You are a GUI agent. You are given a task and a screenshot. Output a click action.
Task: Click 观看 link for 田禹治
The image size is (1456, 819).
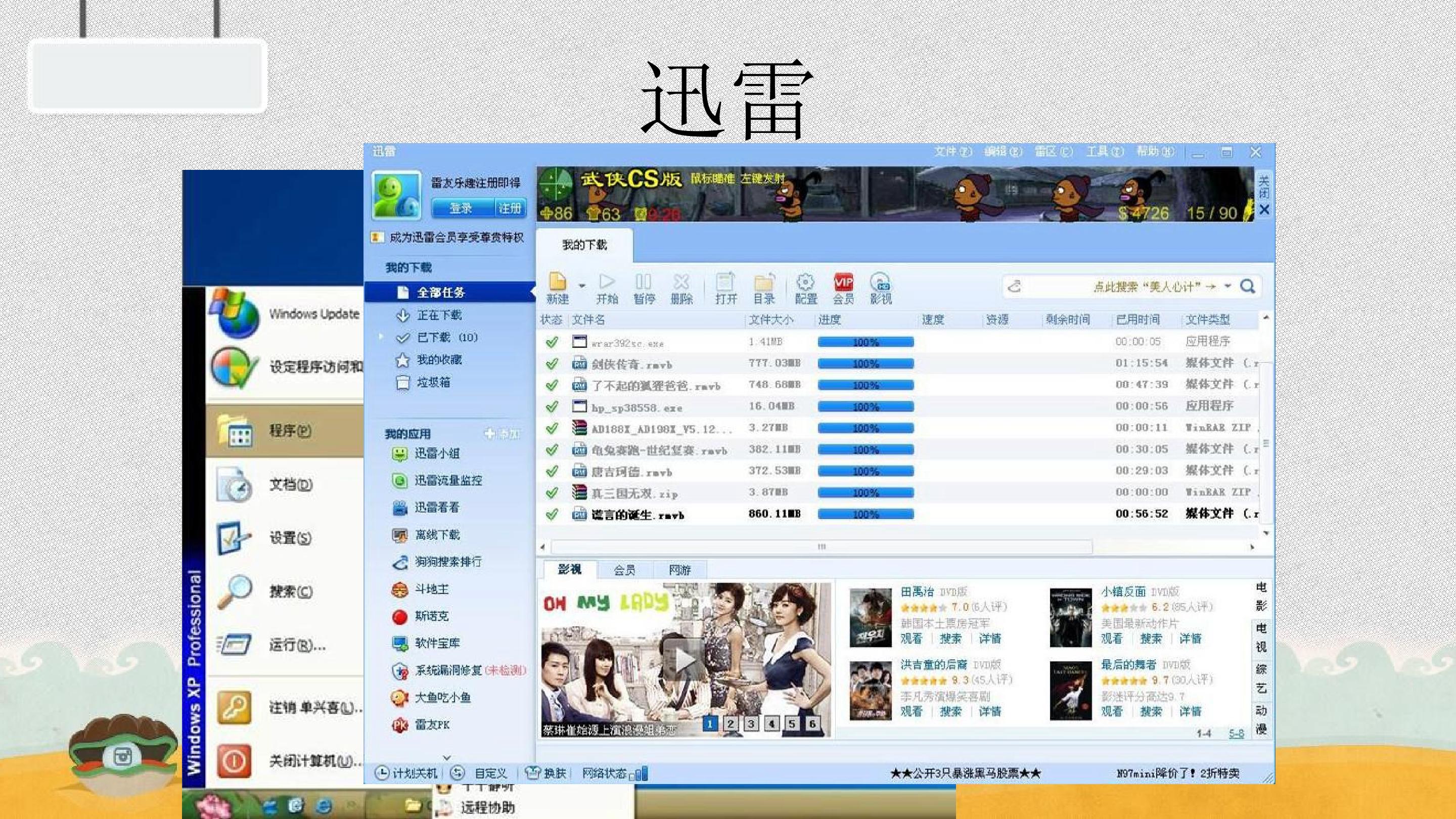[911, 638]
